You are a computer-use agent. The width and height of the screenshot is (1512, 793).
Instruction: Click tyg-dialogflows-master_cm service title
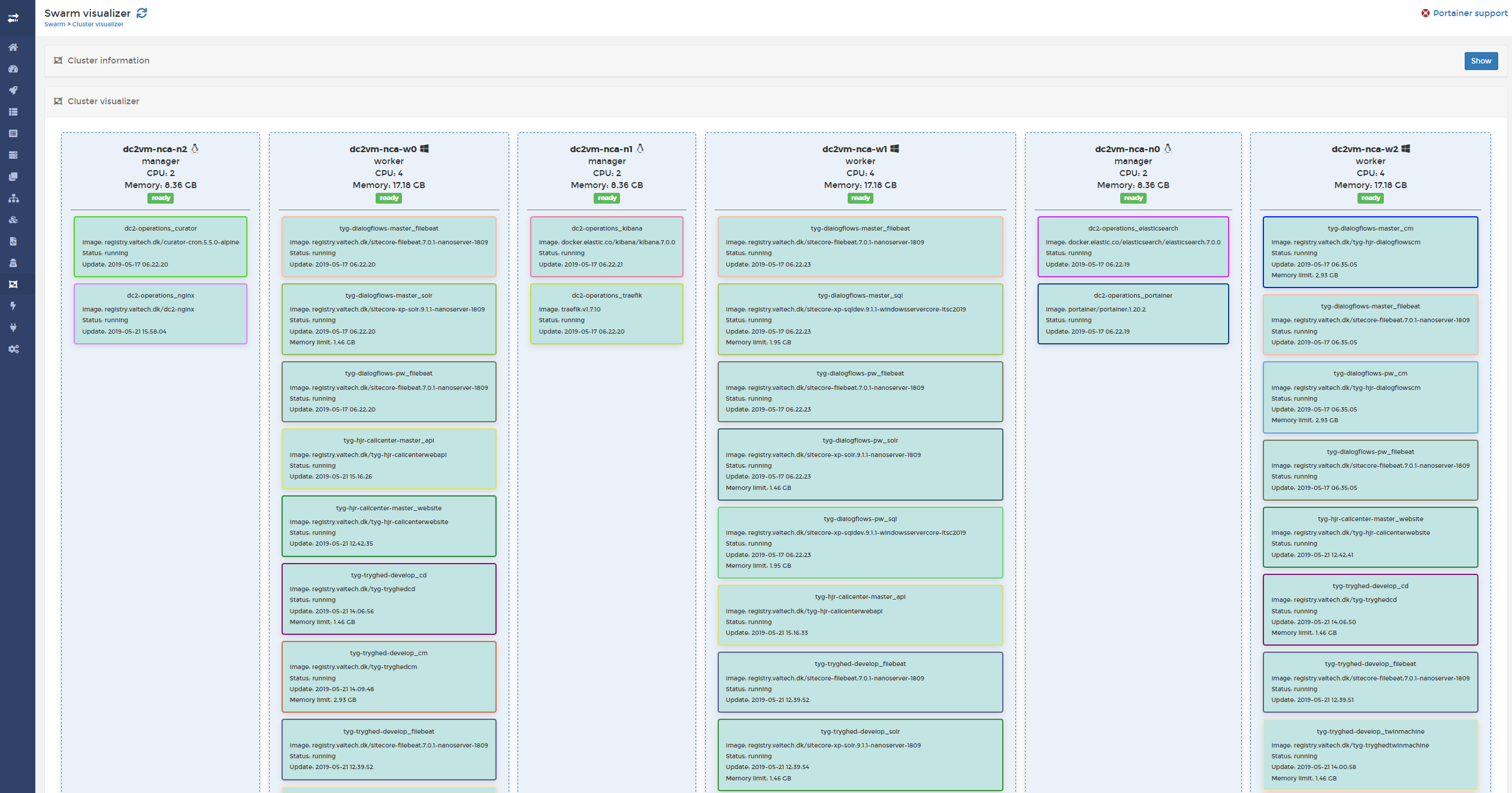point(1371,228)
